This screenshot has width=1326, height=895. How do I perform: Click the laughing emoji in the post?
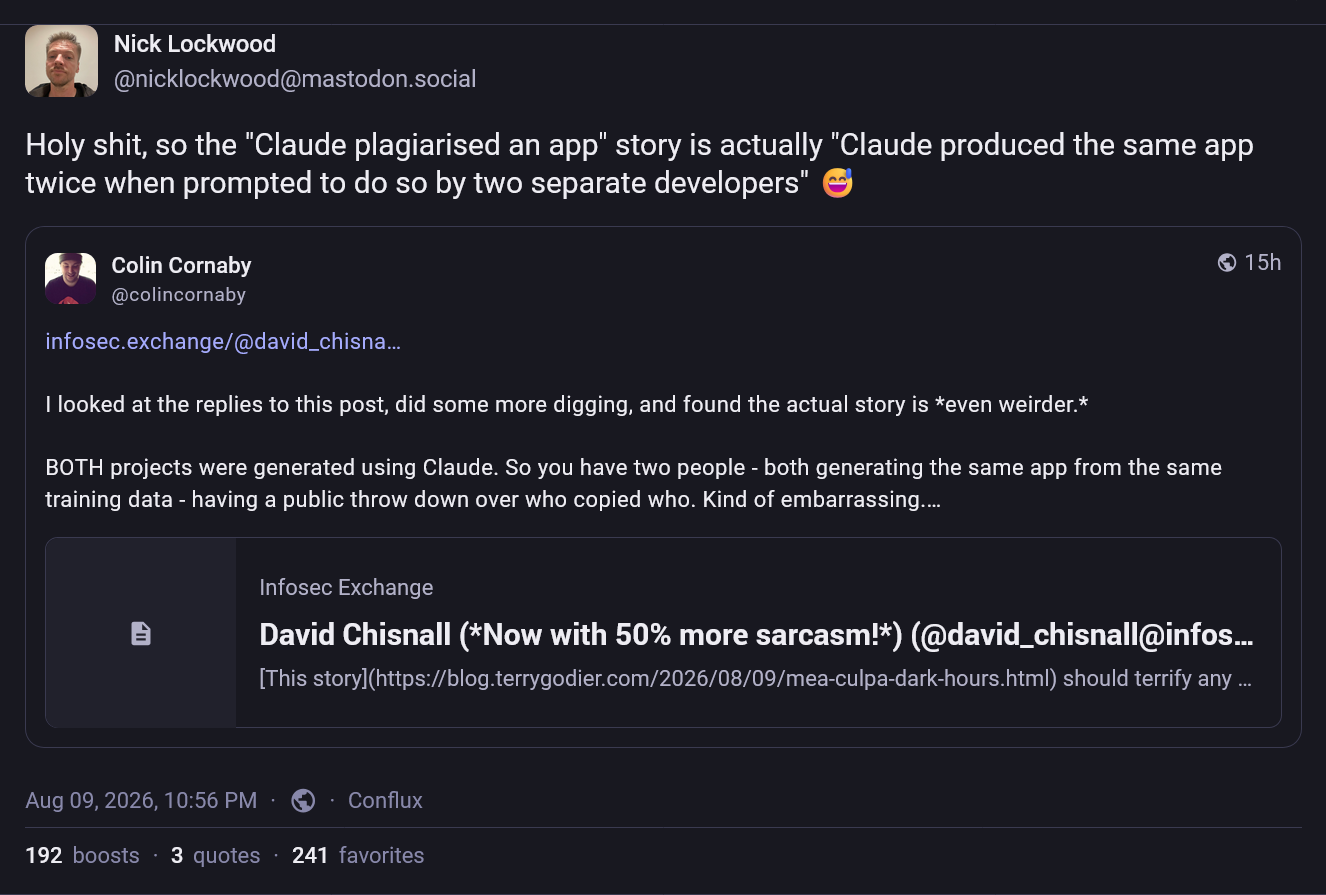pyautogui.click(x=837, y=183)
